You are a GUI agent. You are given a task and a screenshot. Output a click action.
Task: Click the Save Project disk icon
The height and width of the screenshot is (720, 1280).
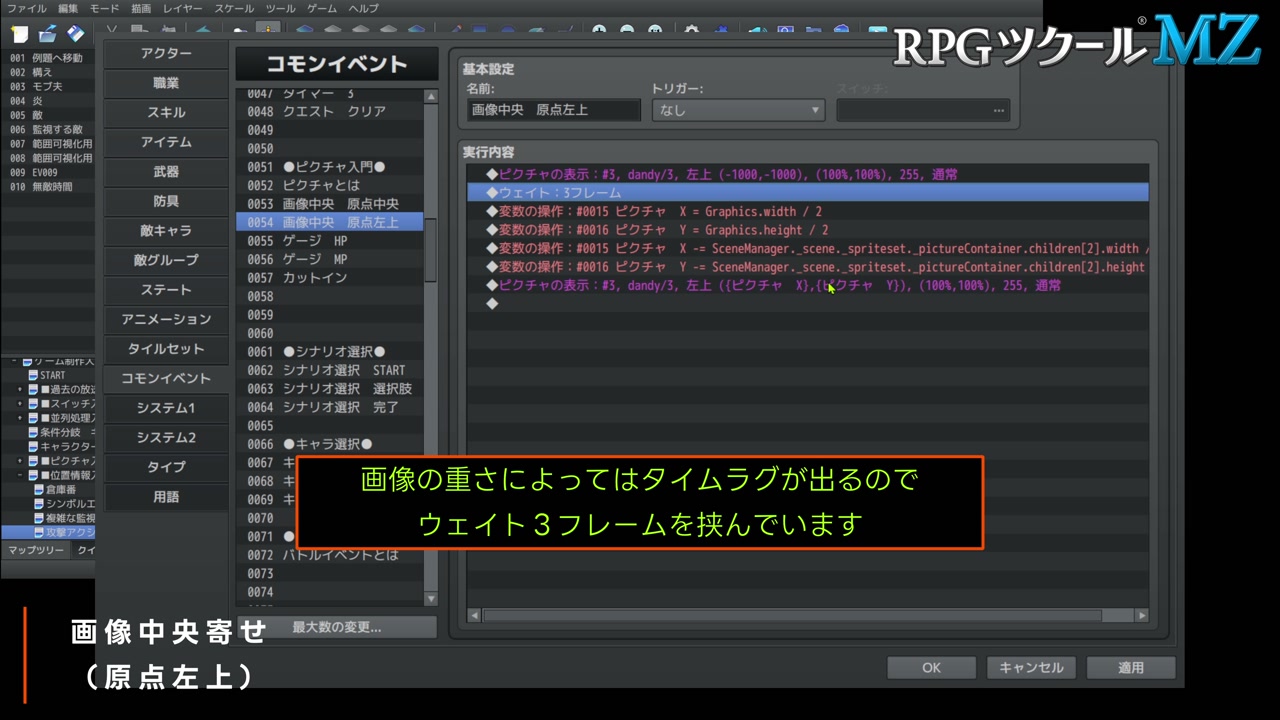76,35
